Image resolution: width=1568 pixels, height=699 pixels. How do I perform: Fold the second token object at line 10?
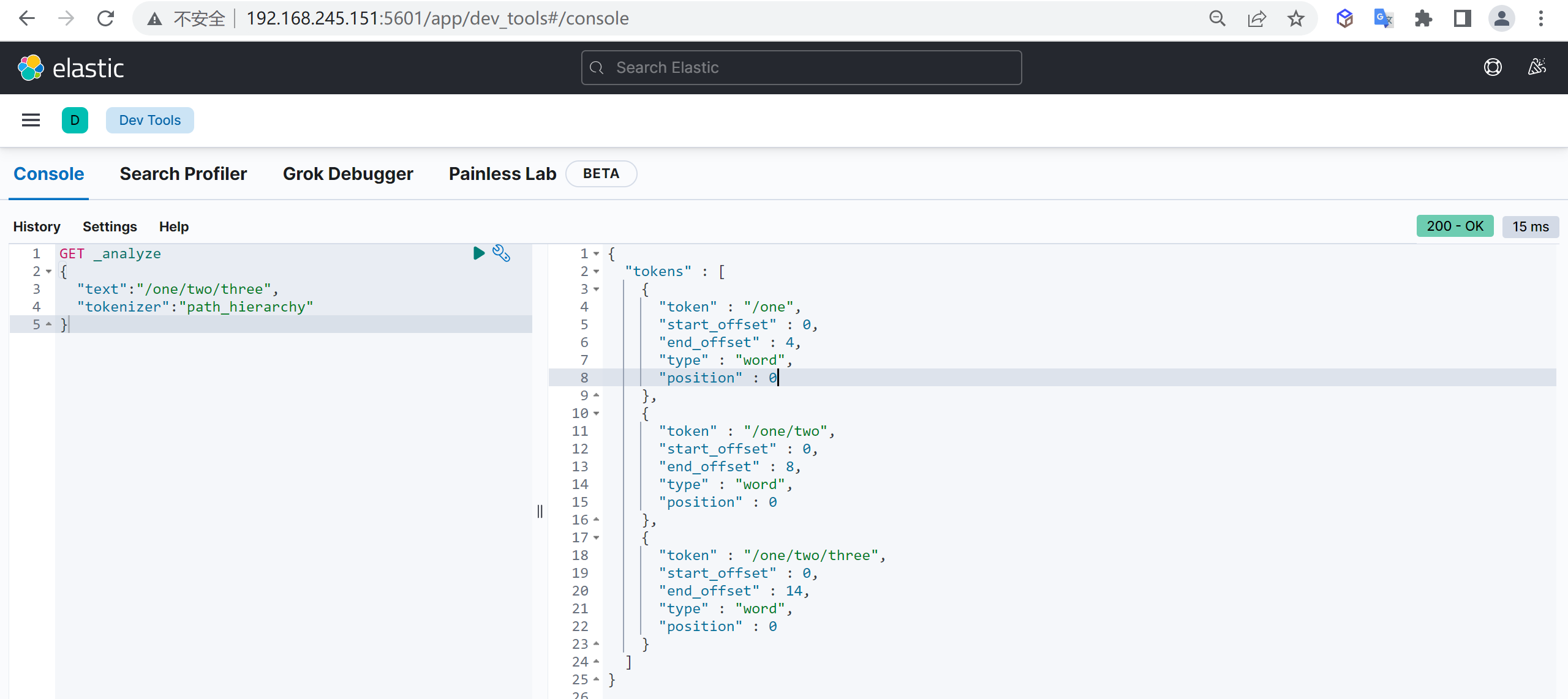point(597,413)
